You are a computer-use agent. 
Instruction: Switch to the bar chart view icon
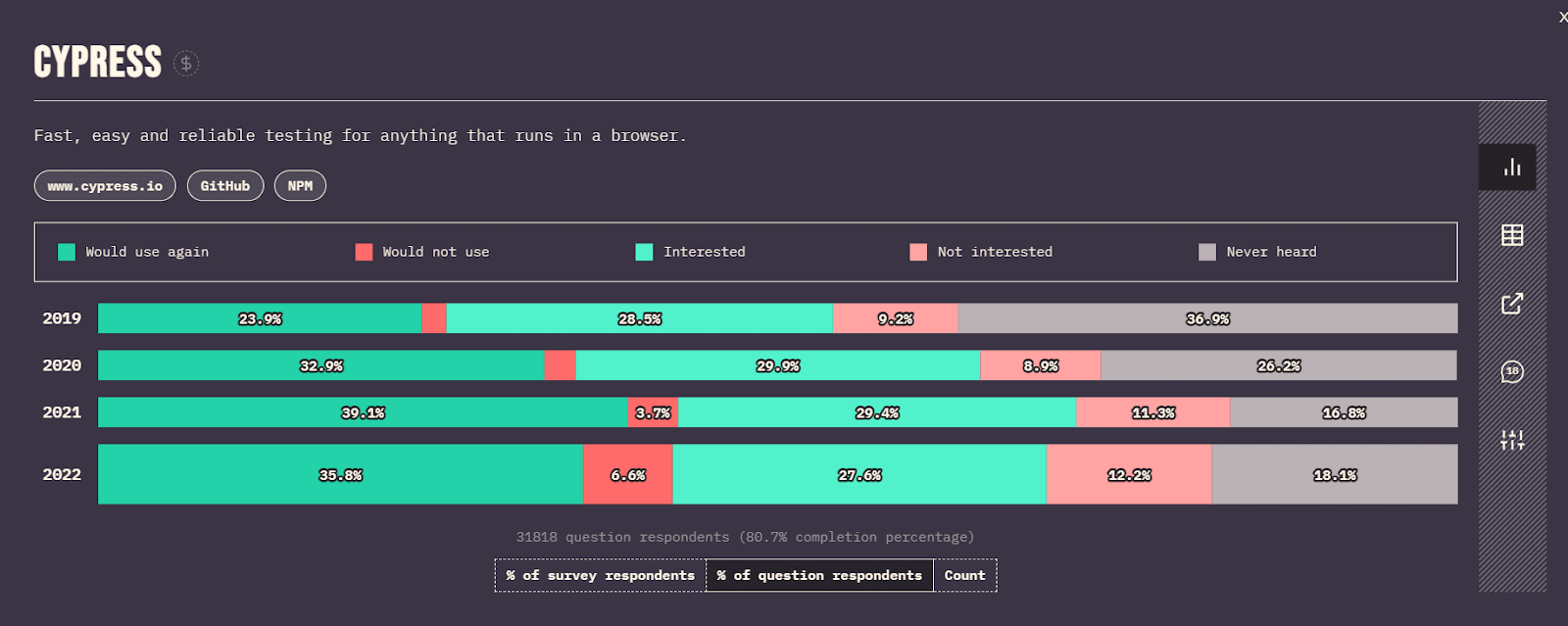click(x=1511, y=168)
